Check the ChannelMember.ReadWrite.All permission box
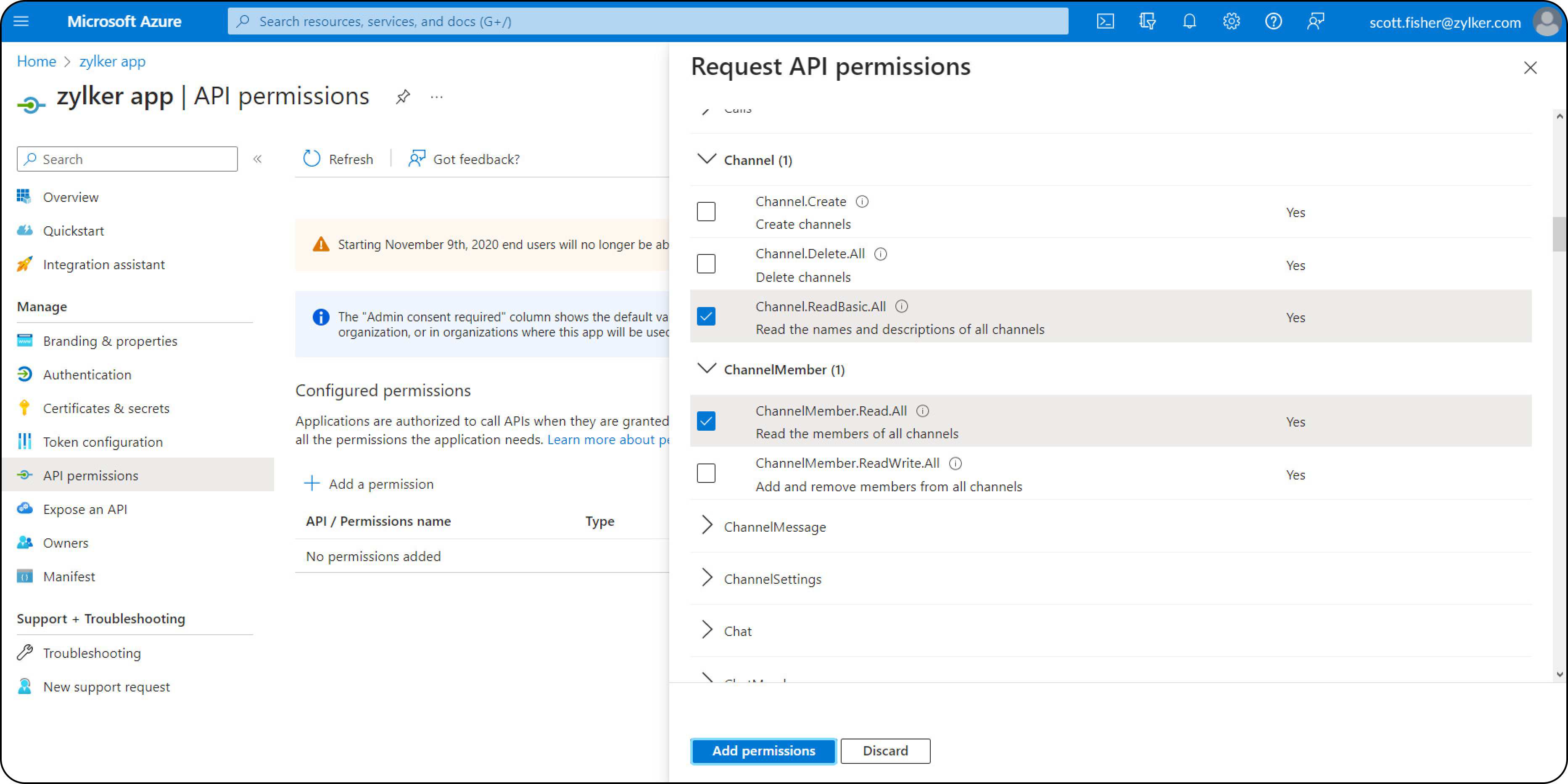 (706, 474)
